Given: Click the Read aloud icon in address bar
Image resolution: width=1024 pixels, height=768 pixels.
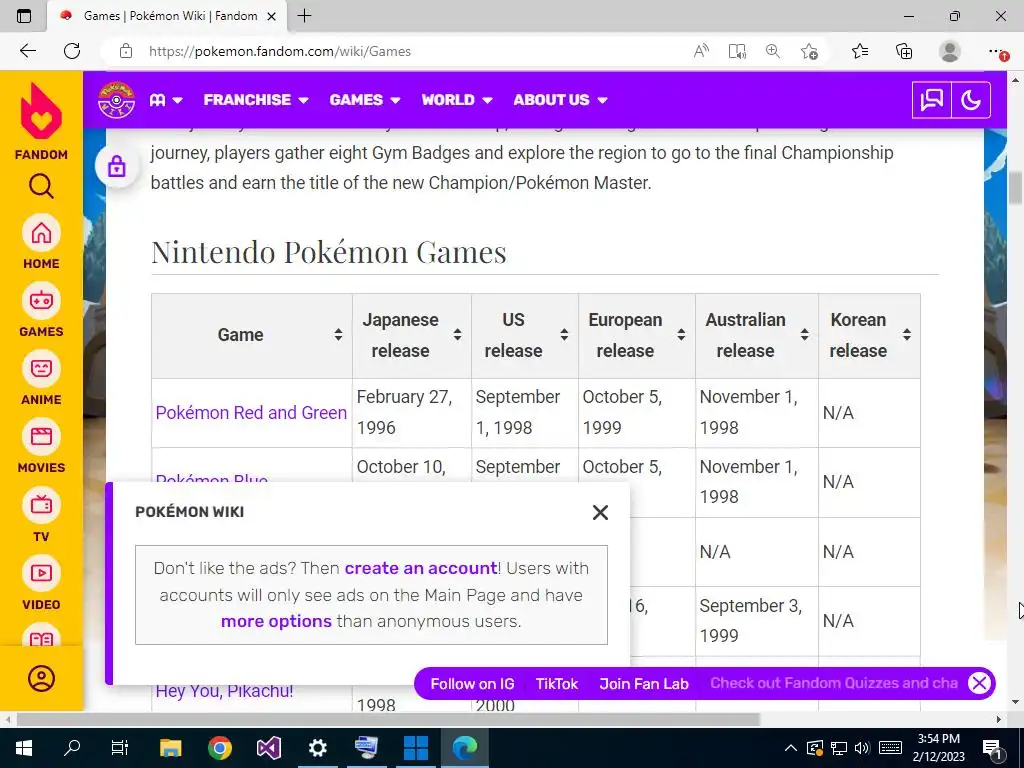Looking at the screenshot, I should [701, 51].
